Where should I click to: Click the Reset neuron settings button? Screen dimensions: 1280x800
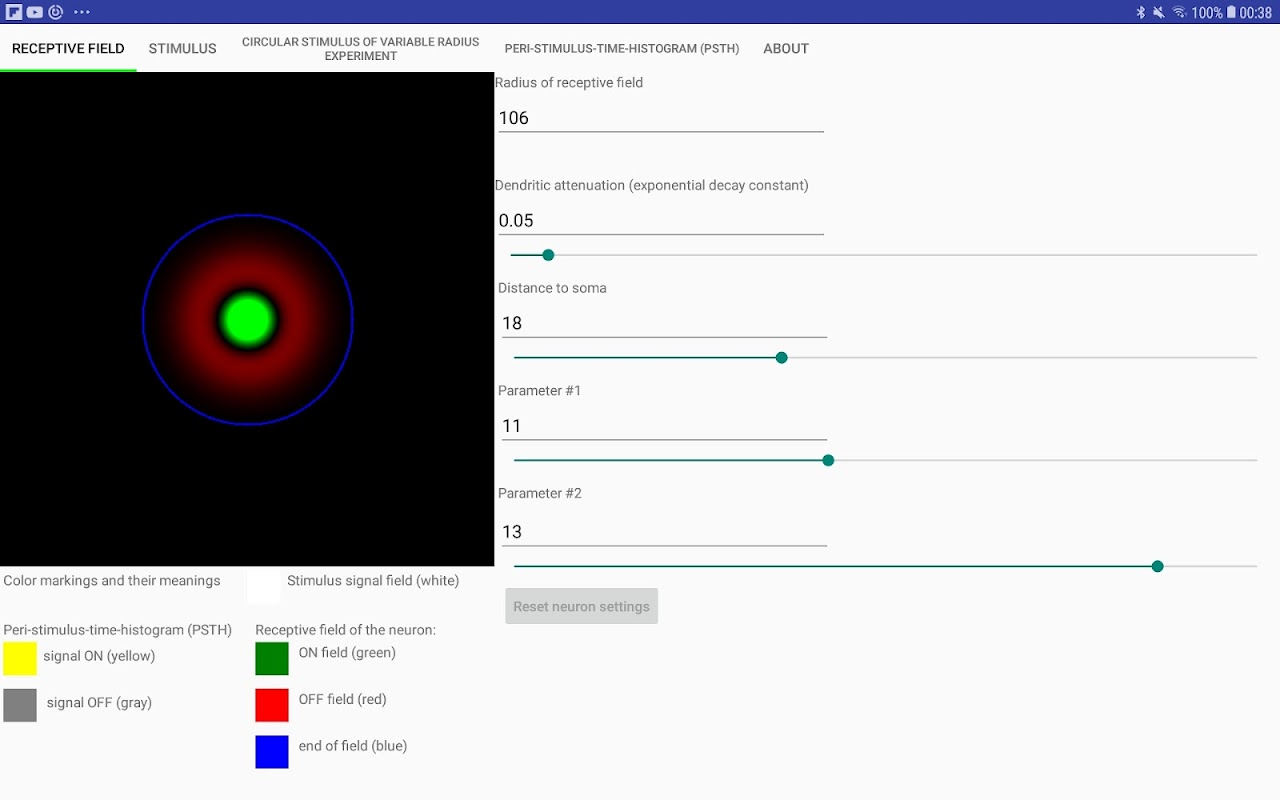tap(581, 606)
